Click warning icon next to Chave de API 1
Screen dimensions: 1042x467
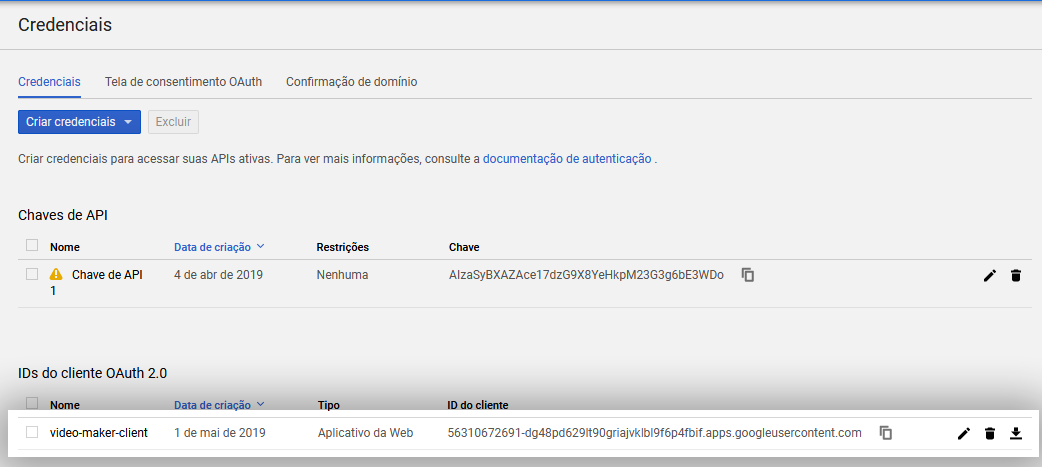(x=56, y=274)
